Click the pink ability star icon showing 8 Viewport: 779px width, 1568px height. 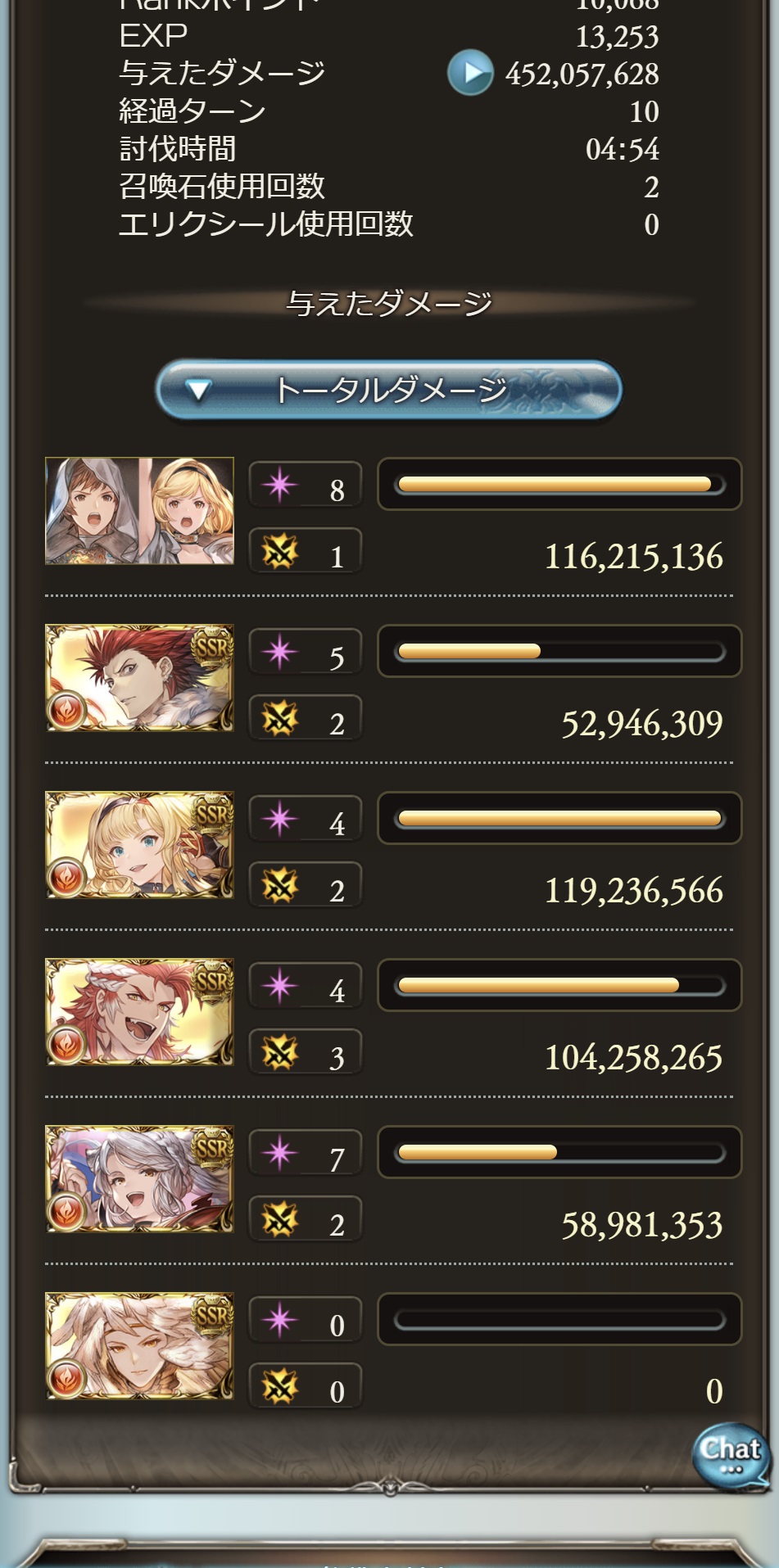(x=279, y=486)
